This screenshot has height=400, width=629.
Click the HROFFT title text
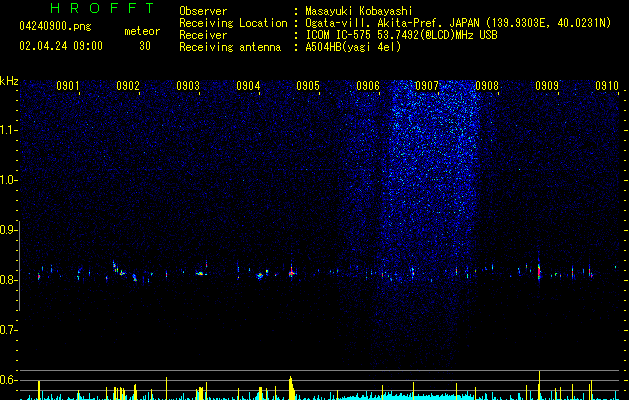[103, 8]
